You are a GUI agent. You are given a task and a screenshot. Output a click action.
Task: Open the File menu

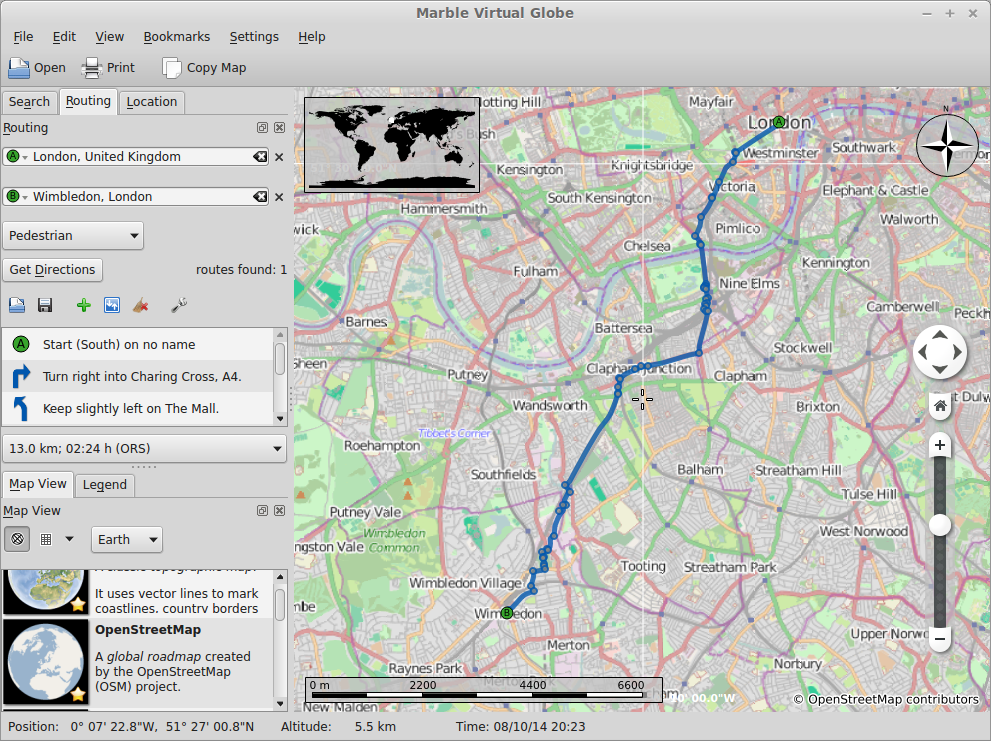pos(23,37)
